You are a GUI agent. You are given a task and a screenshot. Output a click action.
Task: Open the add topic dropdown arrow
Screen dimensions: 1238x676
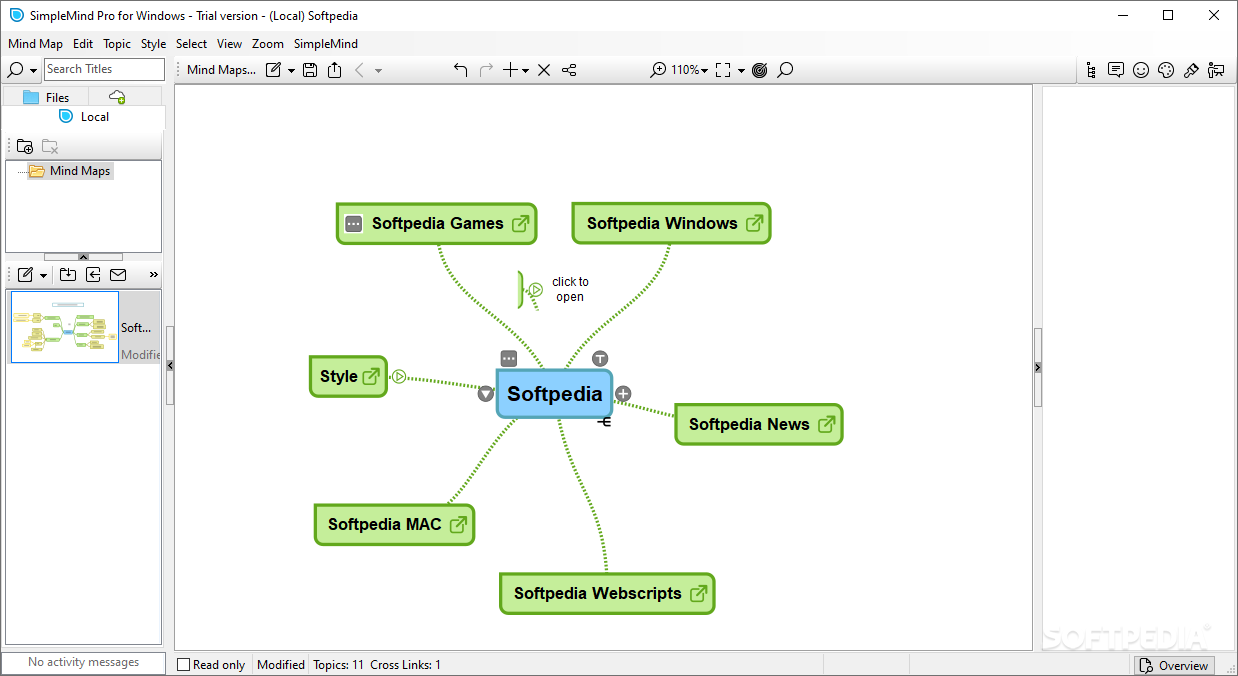point(525,71)
